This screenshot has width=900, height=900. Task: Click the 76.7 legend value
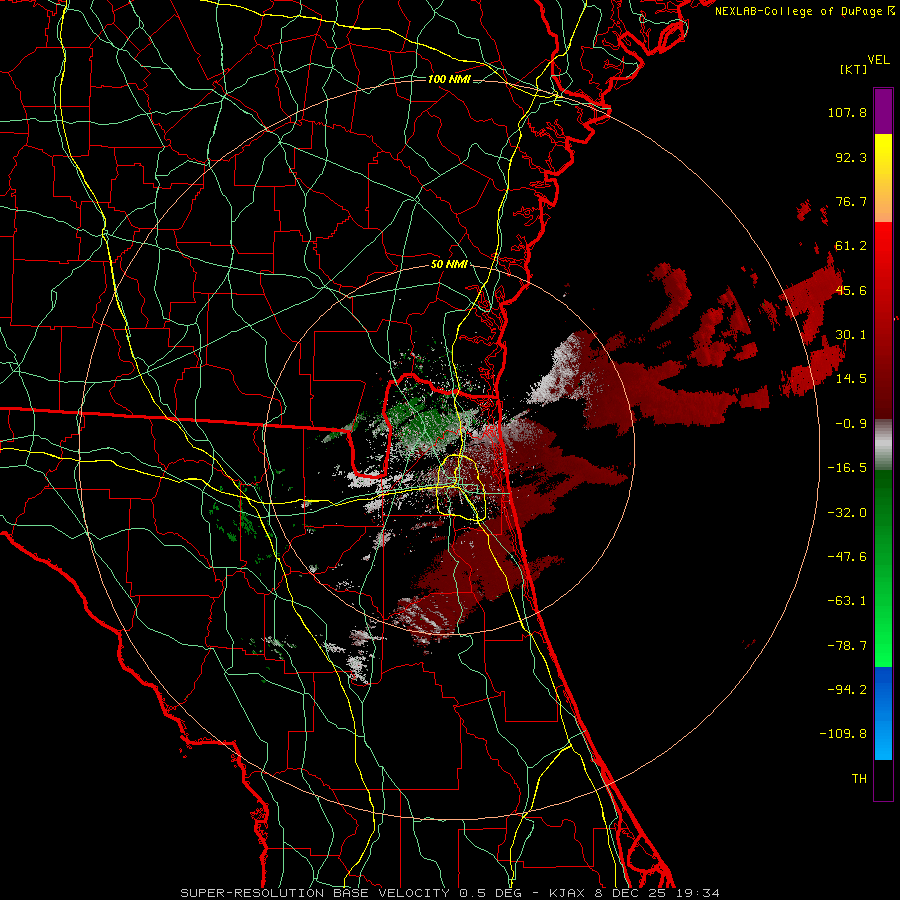pyautogui.click(x=851, y=201)
